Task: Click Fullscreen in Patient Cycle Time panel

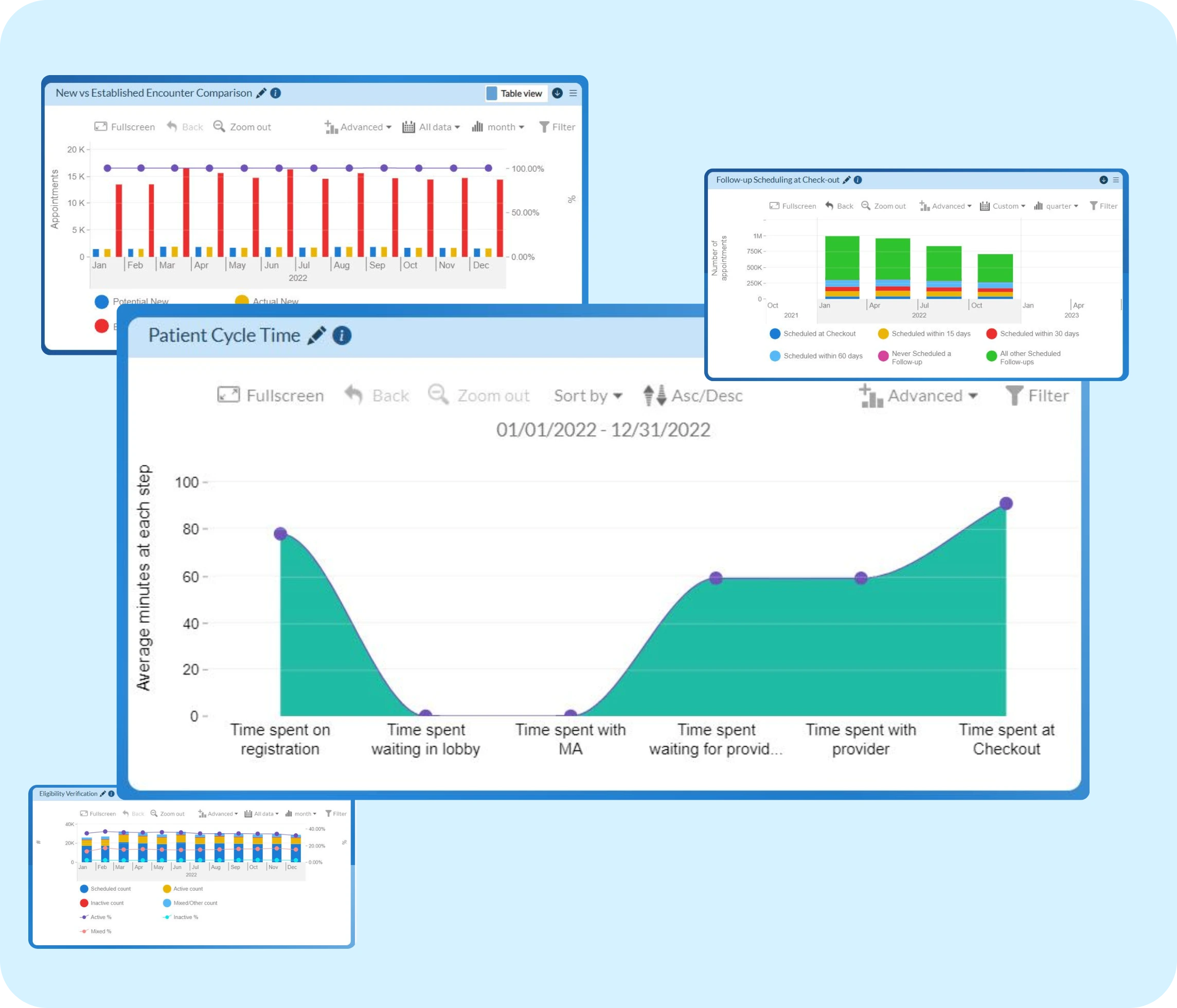Action: click(x=271, y=395)
